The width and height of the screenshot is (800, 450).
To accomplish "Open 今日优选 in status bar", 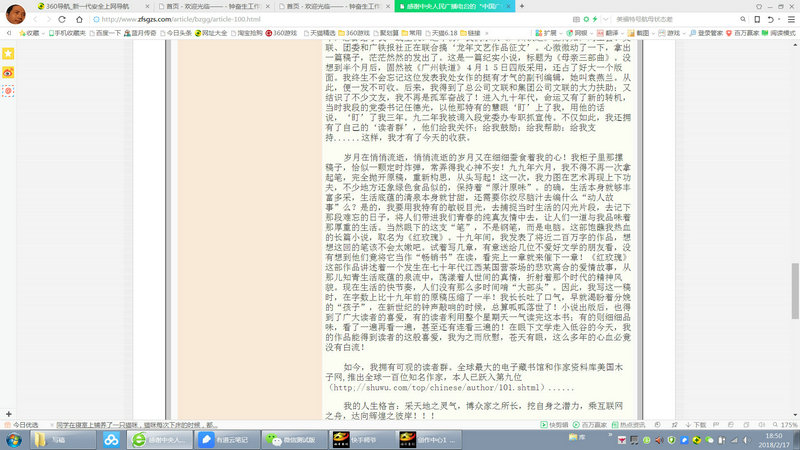I will pyautogui.click(x=21, y=424).
